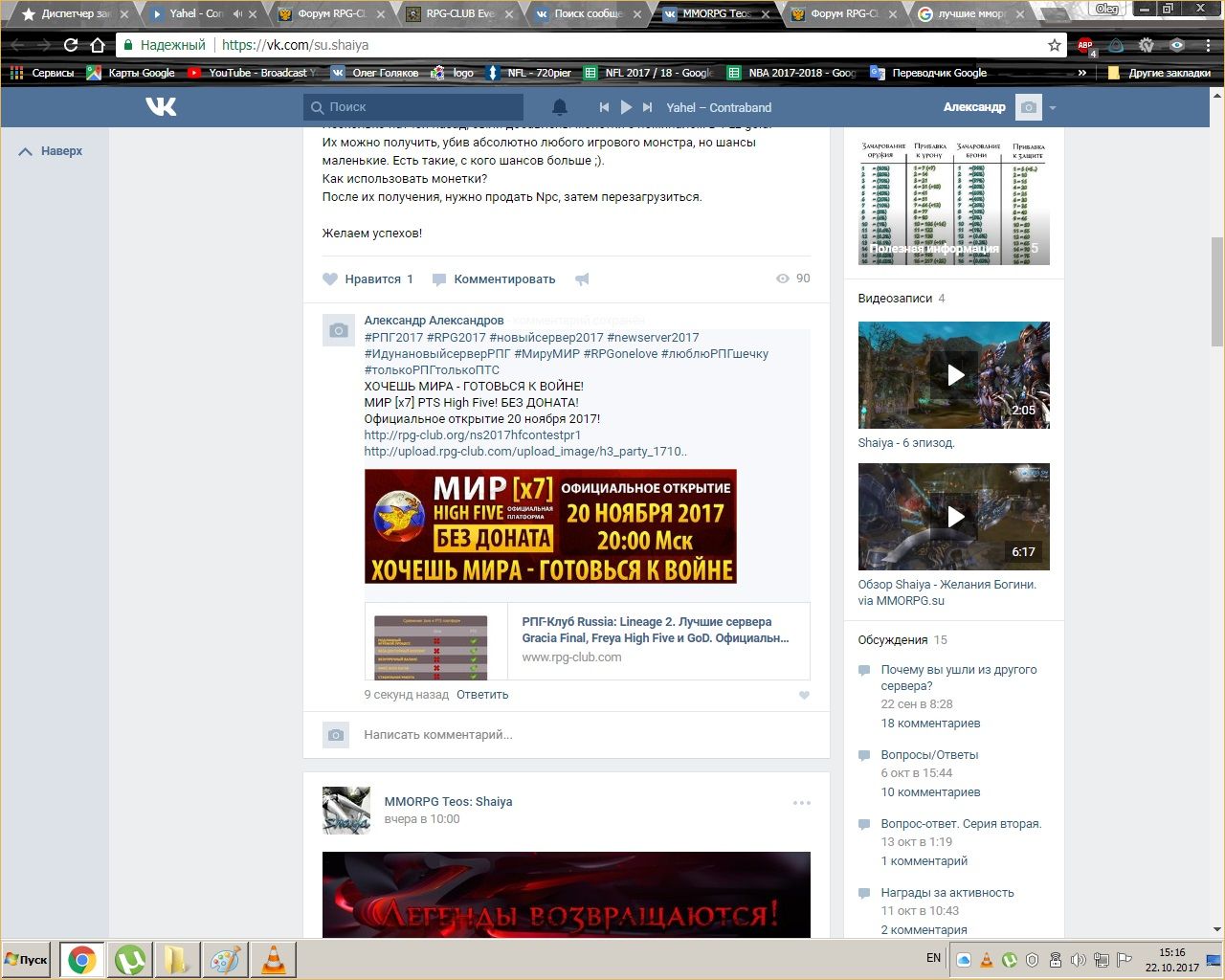1225x980 pixels.
Task: Click the Написать комментарий input field
Action: click(574, 735)
